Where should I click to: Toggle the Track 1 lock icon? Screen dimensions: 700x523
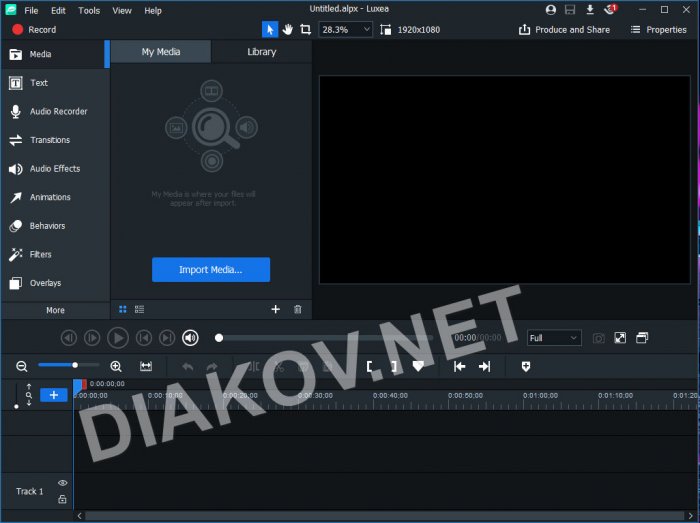click(62, 499)
